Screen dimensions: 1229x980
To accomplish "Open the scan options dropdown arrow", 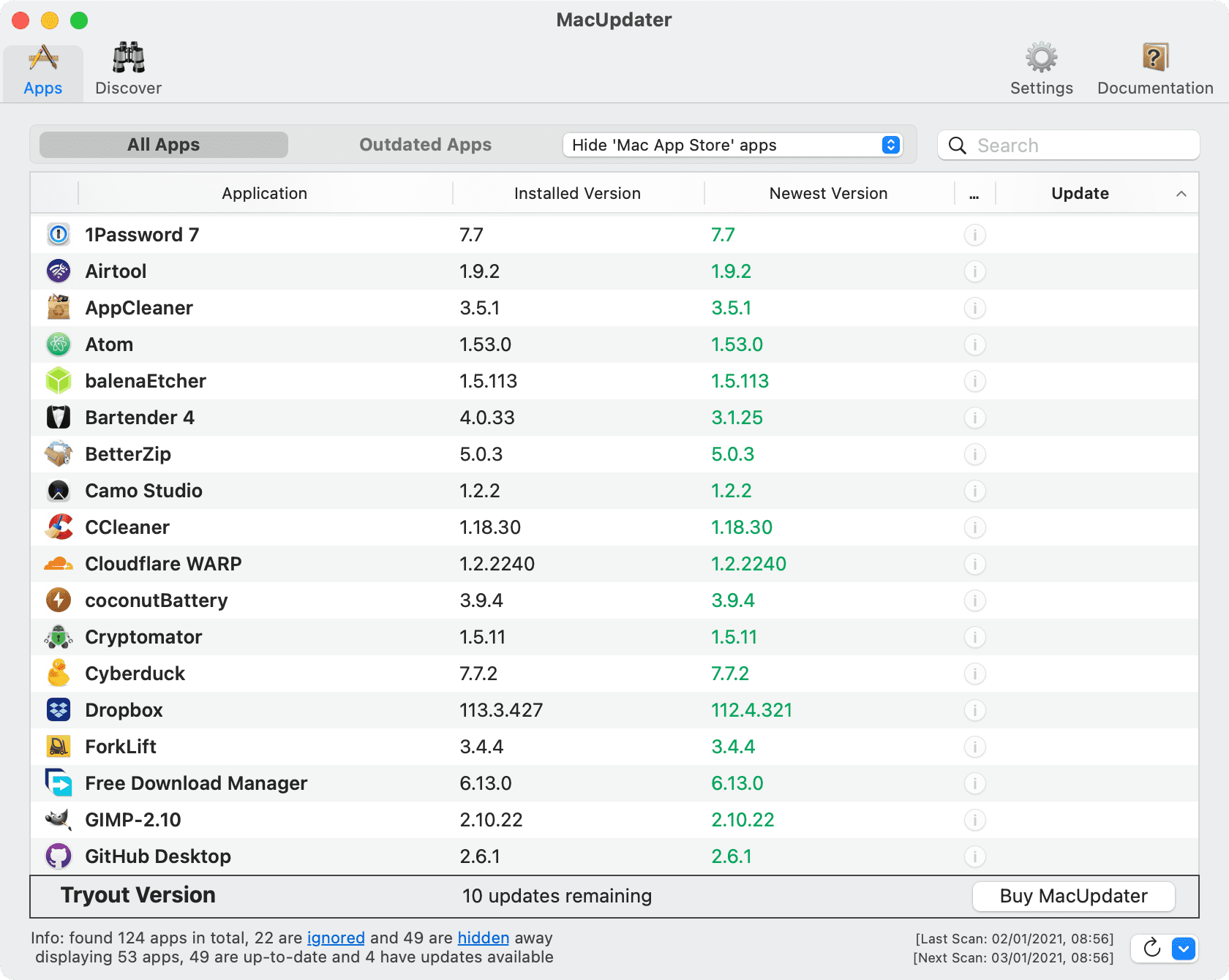I will (x=1184, y=949).
